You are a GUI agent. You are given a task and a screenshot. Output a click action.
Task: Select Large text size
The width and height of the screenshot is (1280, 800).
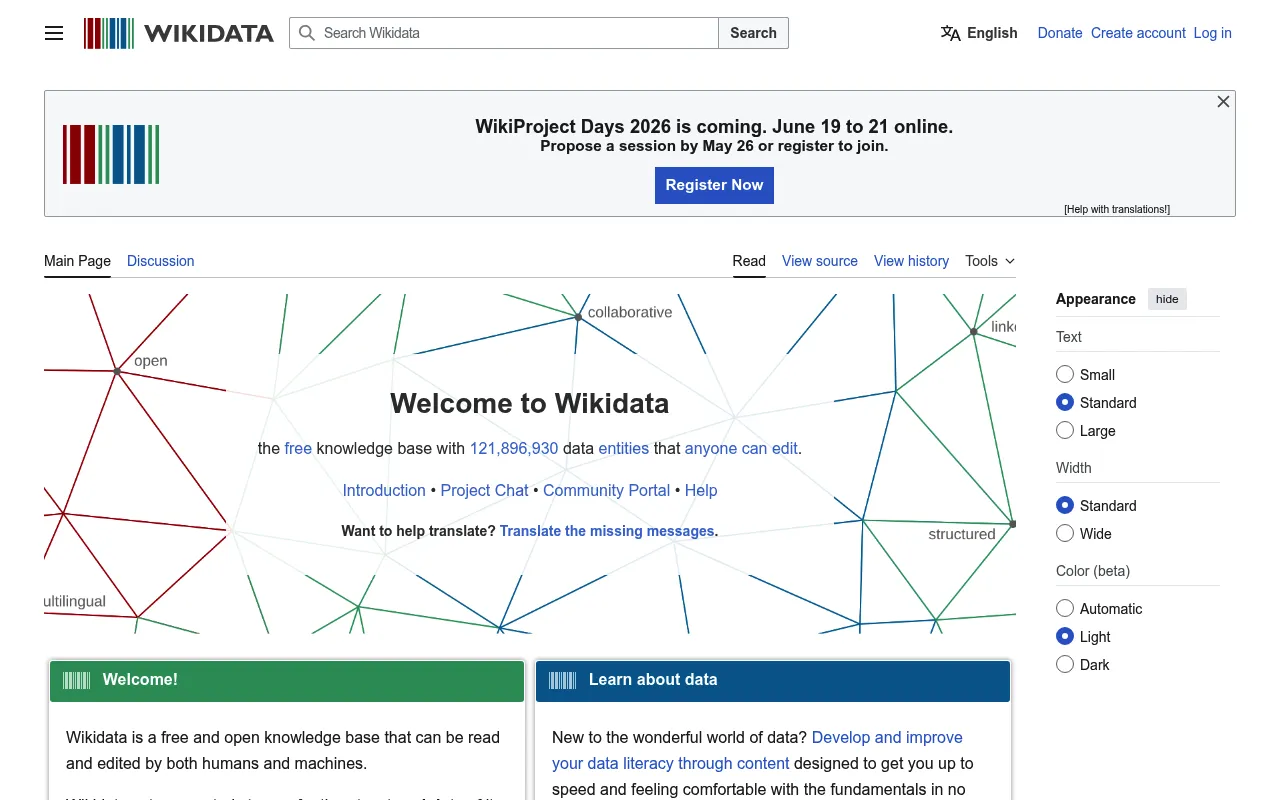click(x=1065, y=431)
